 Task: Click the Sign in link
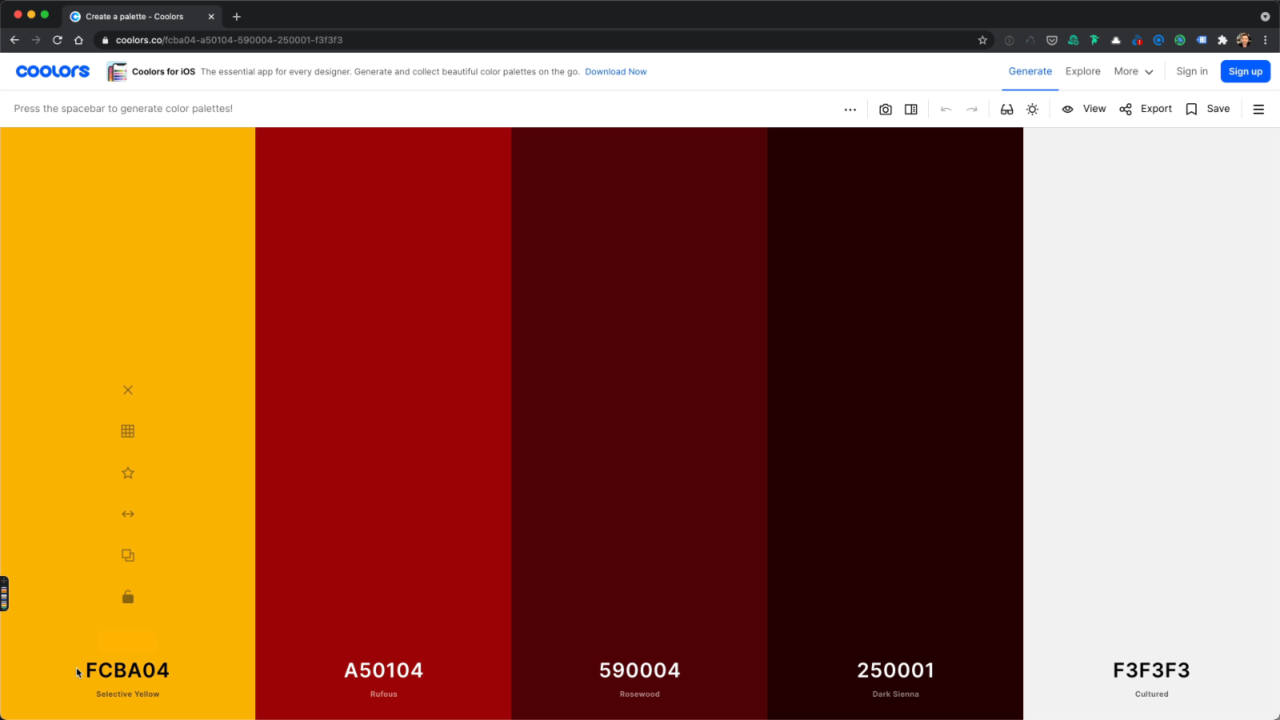tap(1192, 72)
